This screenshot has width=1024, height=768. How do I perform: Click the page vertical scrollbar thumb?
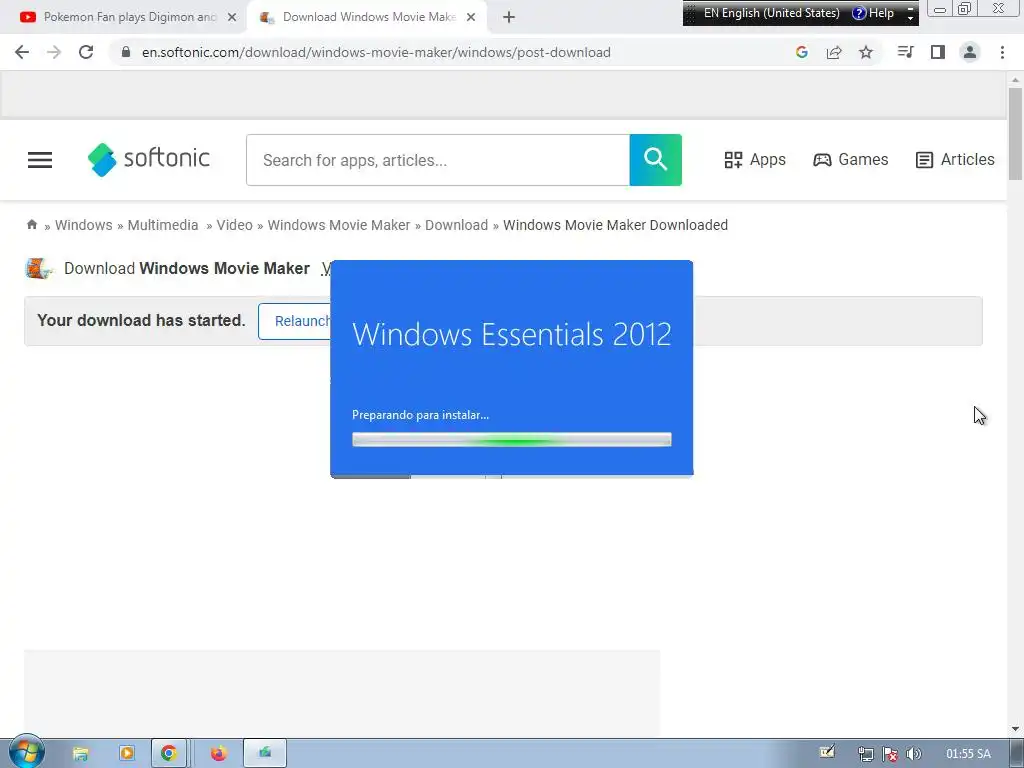[x=1015, y=133]
